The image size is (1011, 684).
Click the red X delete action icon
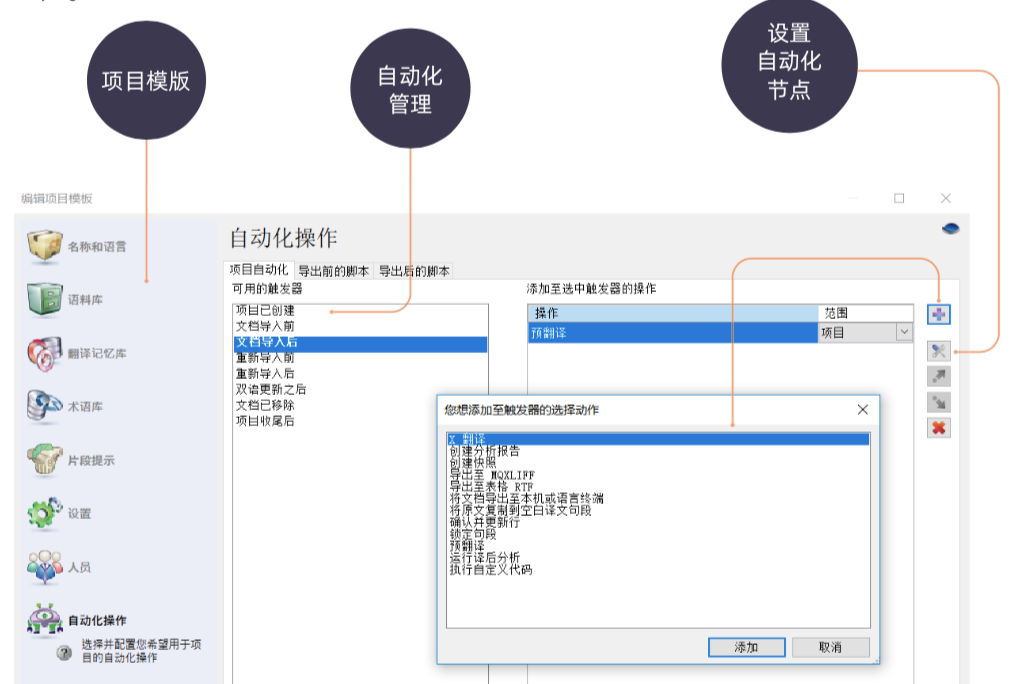(x=938, y=428)
